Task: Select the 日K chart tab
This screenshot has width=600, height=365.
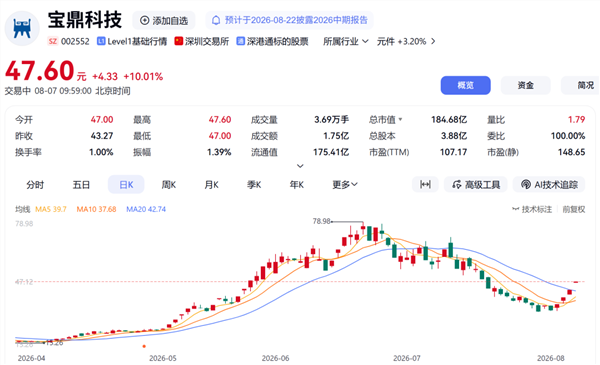Action: (x=126, y=185)
